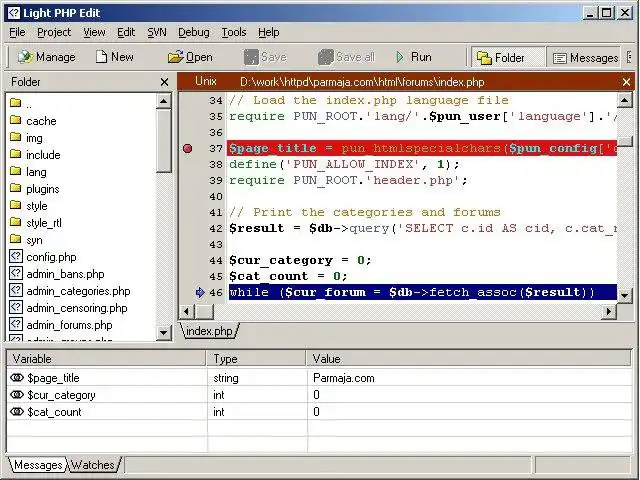Select the style_rtl folder
Image resolution: width=640 pixels, height=480 pixels.
36,223
